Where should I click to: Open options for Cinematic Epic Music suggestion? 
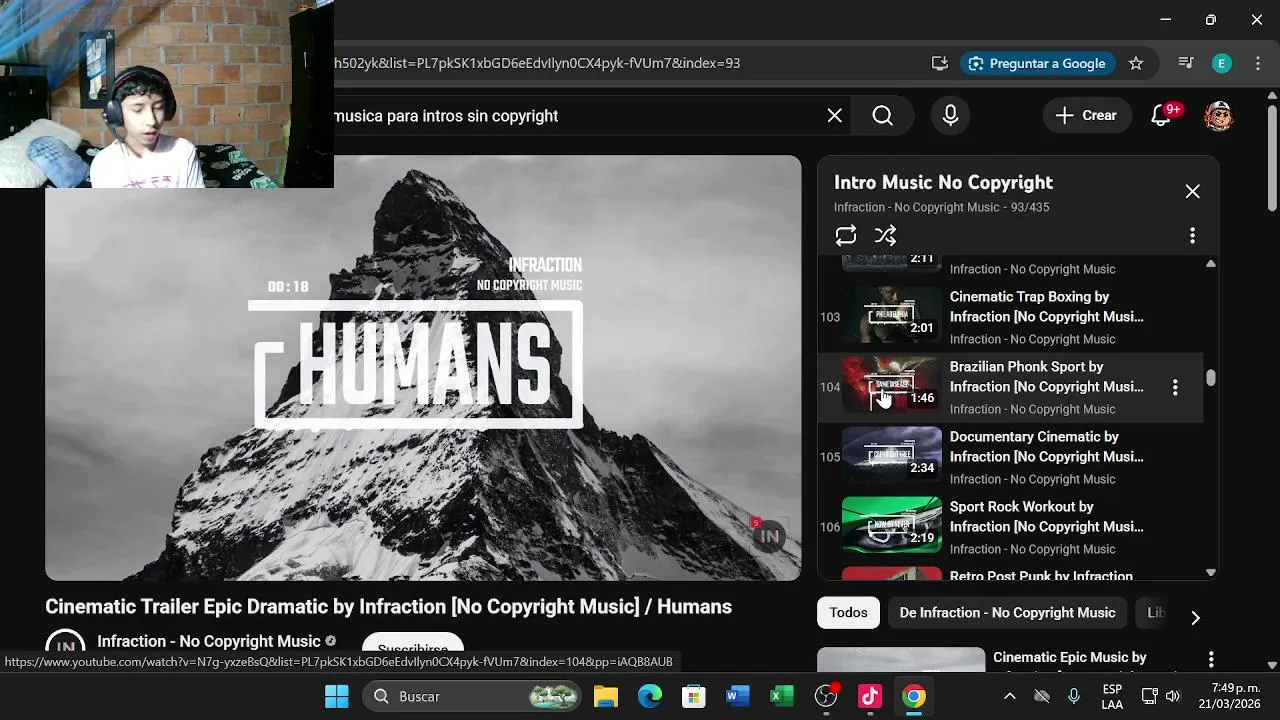(x=1211, y=660)
